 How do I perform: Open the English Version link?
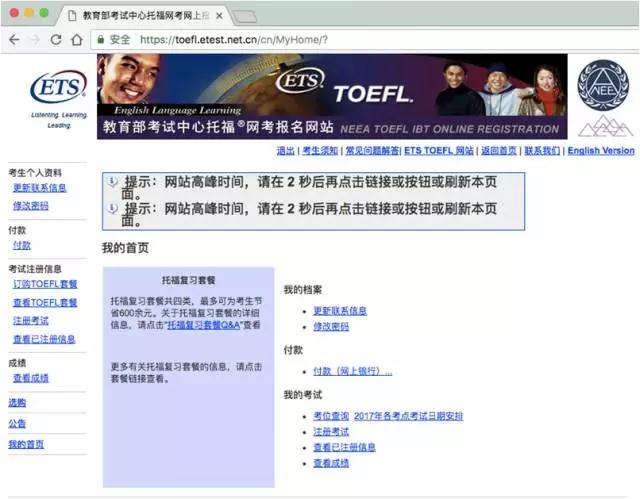(600, 151)
